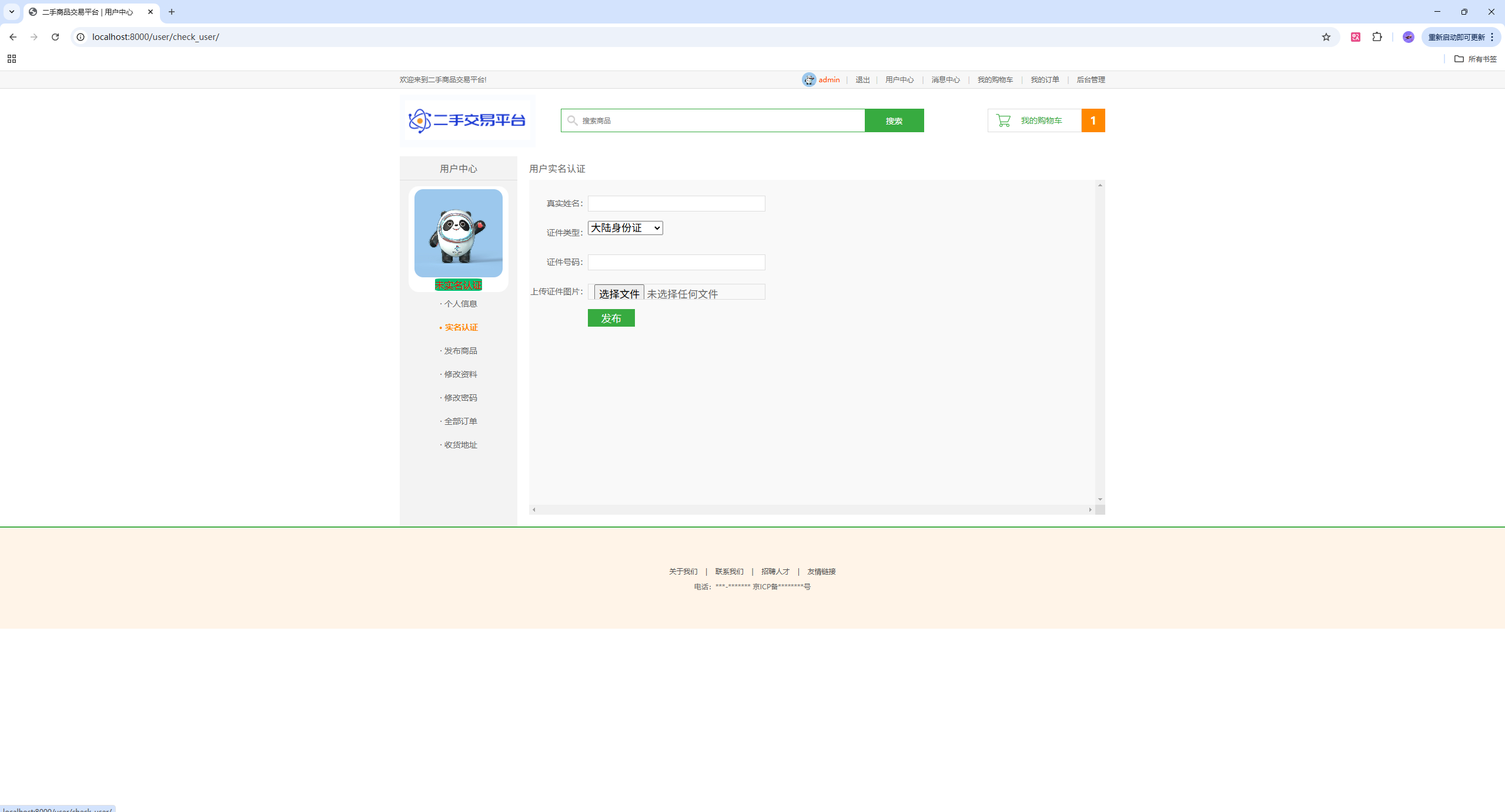
Task: Click the 重新启动即可更新 update button
Action: click(x=1456, y=37)
